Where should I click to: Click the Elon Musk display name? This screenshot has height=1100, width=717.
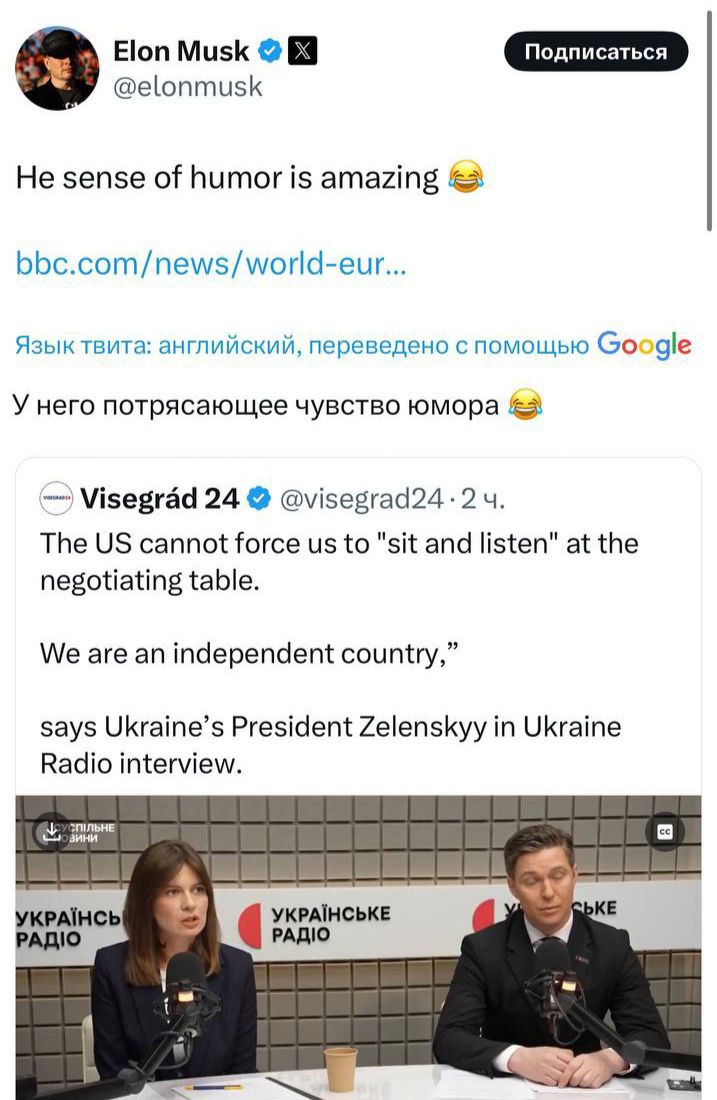coord(183,51)
